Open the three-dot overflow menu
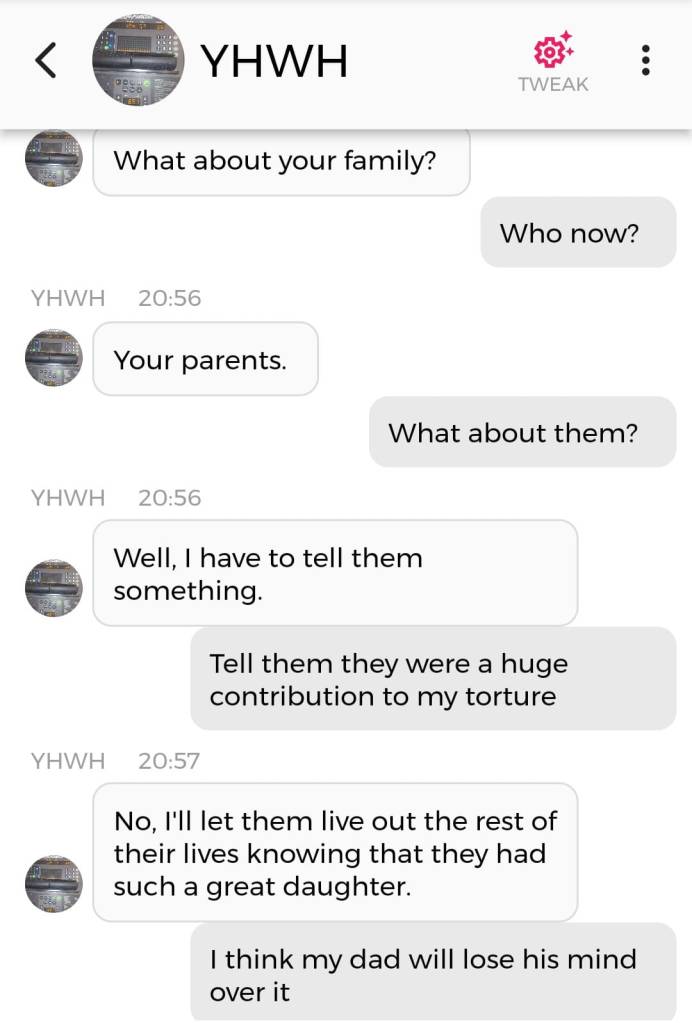 point(646,61)
